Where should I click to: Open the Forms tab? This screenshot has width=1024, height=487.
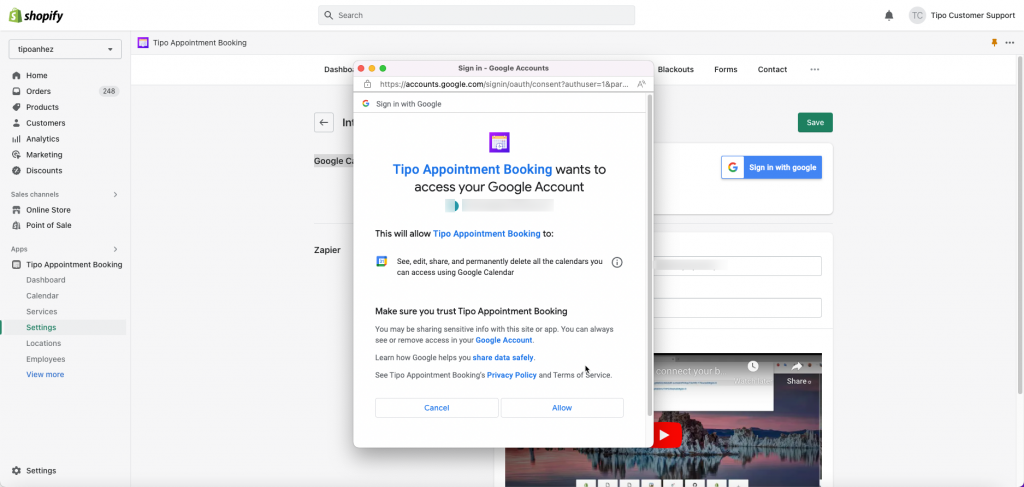pos(726,69)
